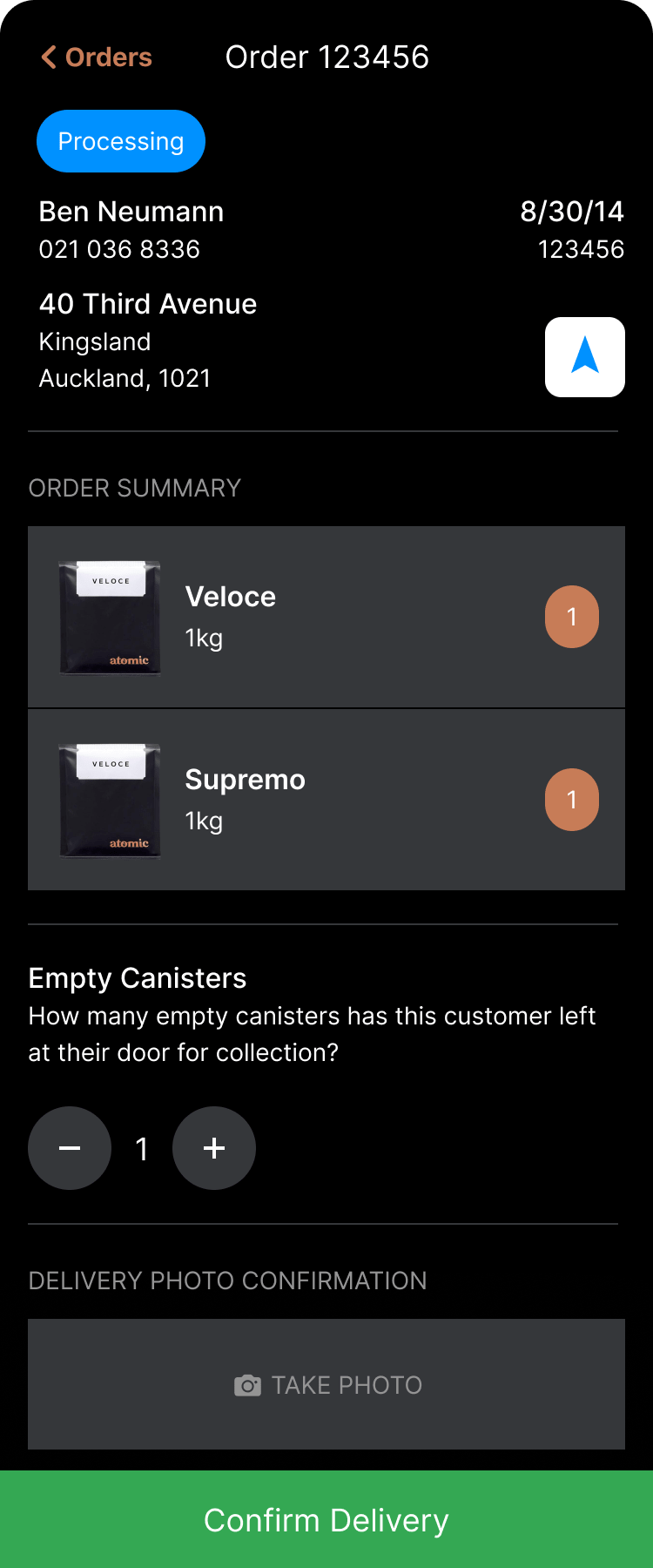Viewport: 653px width, 1568px height.
Task: Tap phone number 021 036 8336
Action: click(x=119, y=249)
